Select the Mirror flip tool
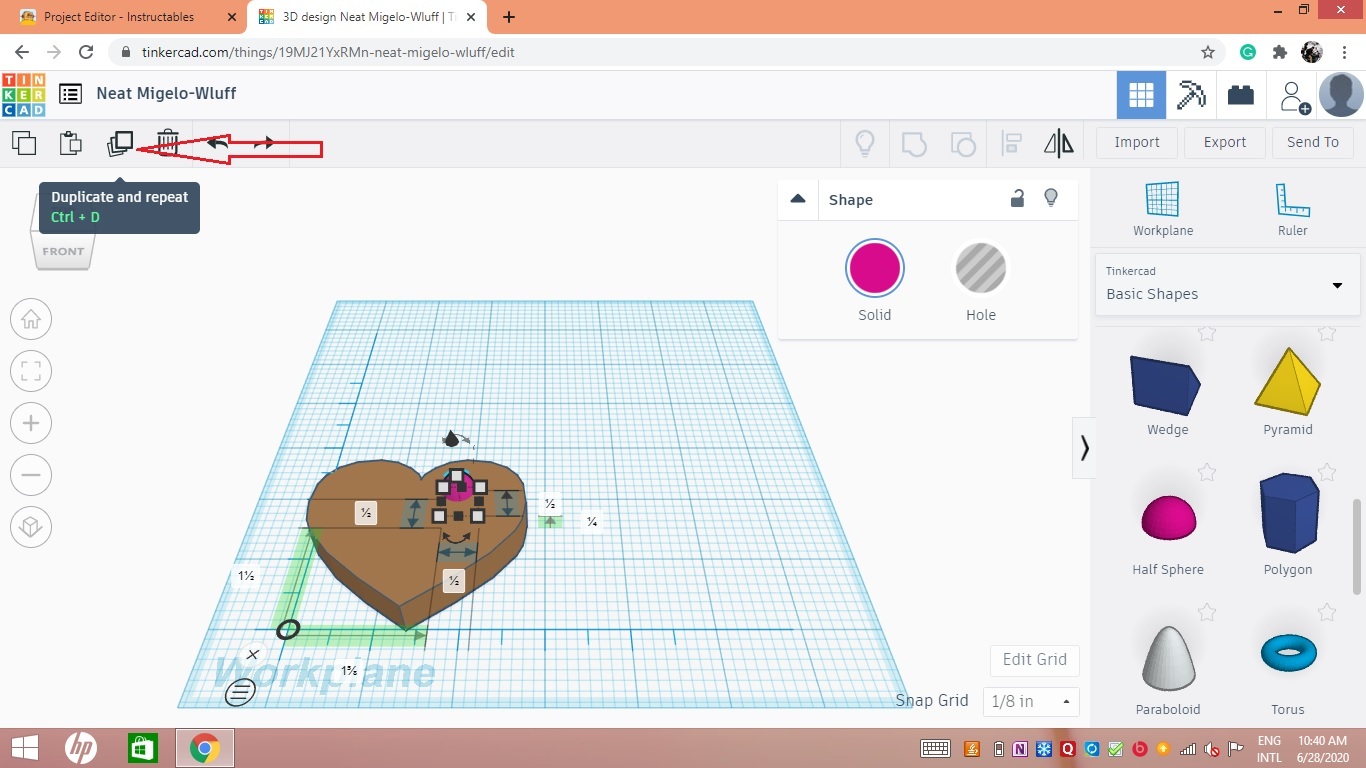This screenshot has height=768, width=1366. 1059,143
